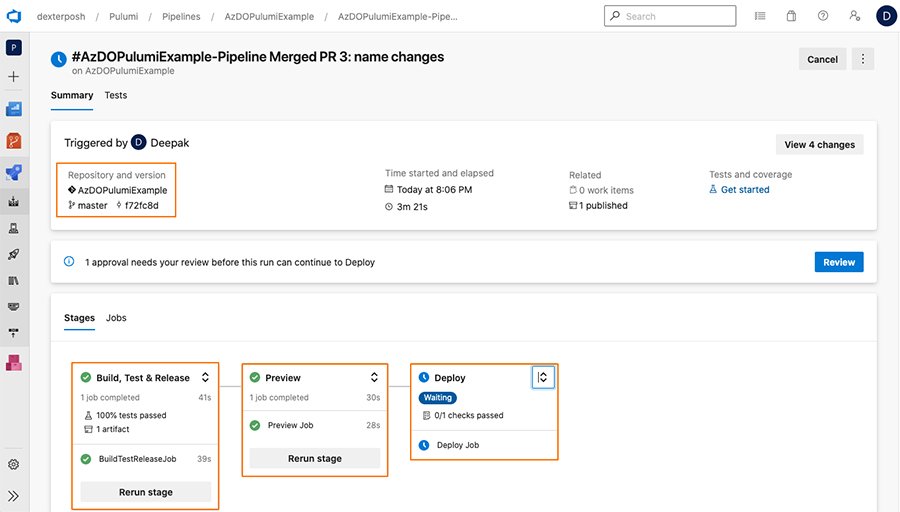Viewport: 900px width, 512px height.
Task: Open user settings icon in header
Action: (x=854, y=16)
